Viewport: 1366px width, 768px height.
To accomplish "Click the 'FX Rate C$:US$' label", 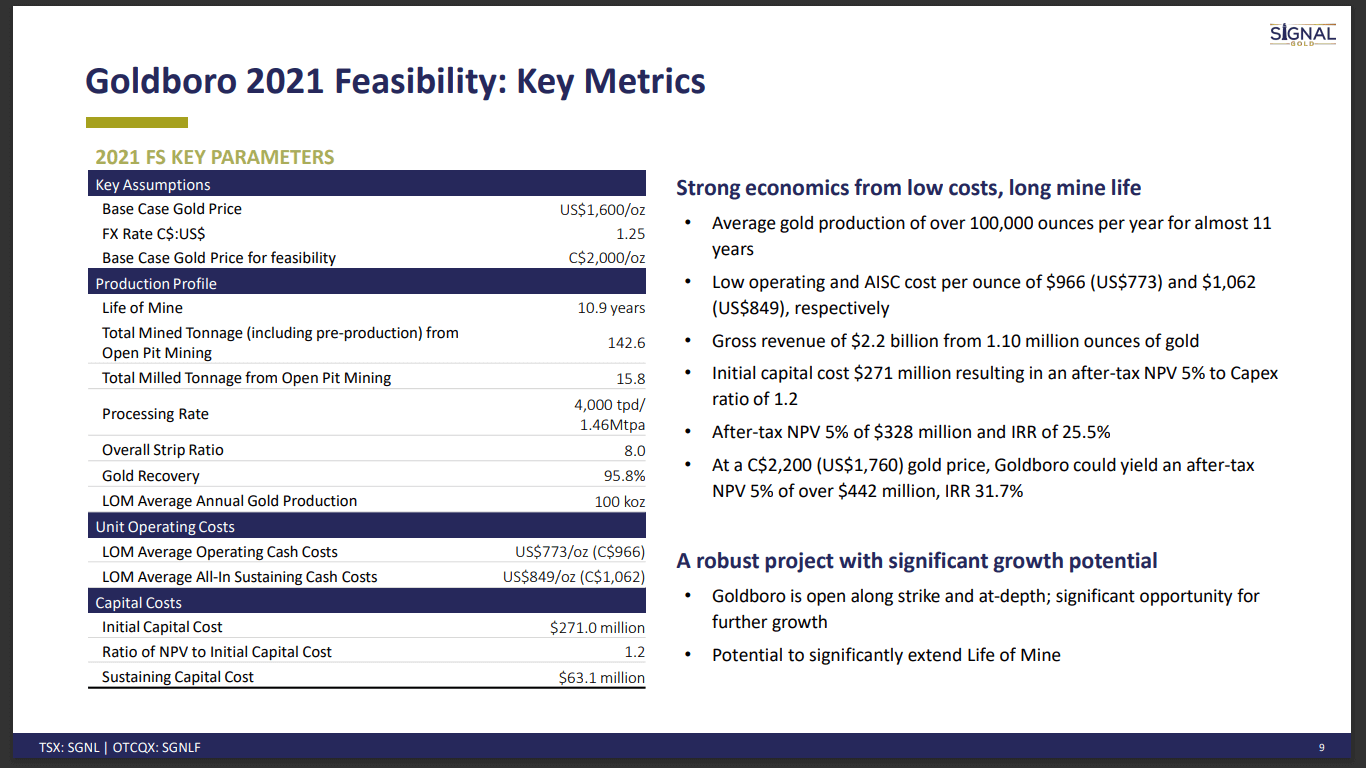I will click(x=154, y=233).
